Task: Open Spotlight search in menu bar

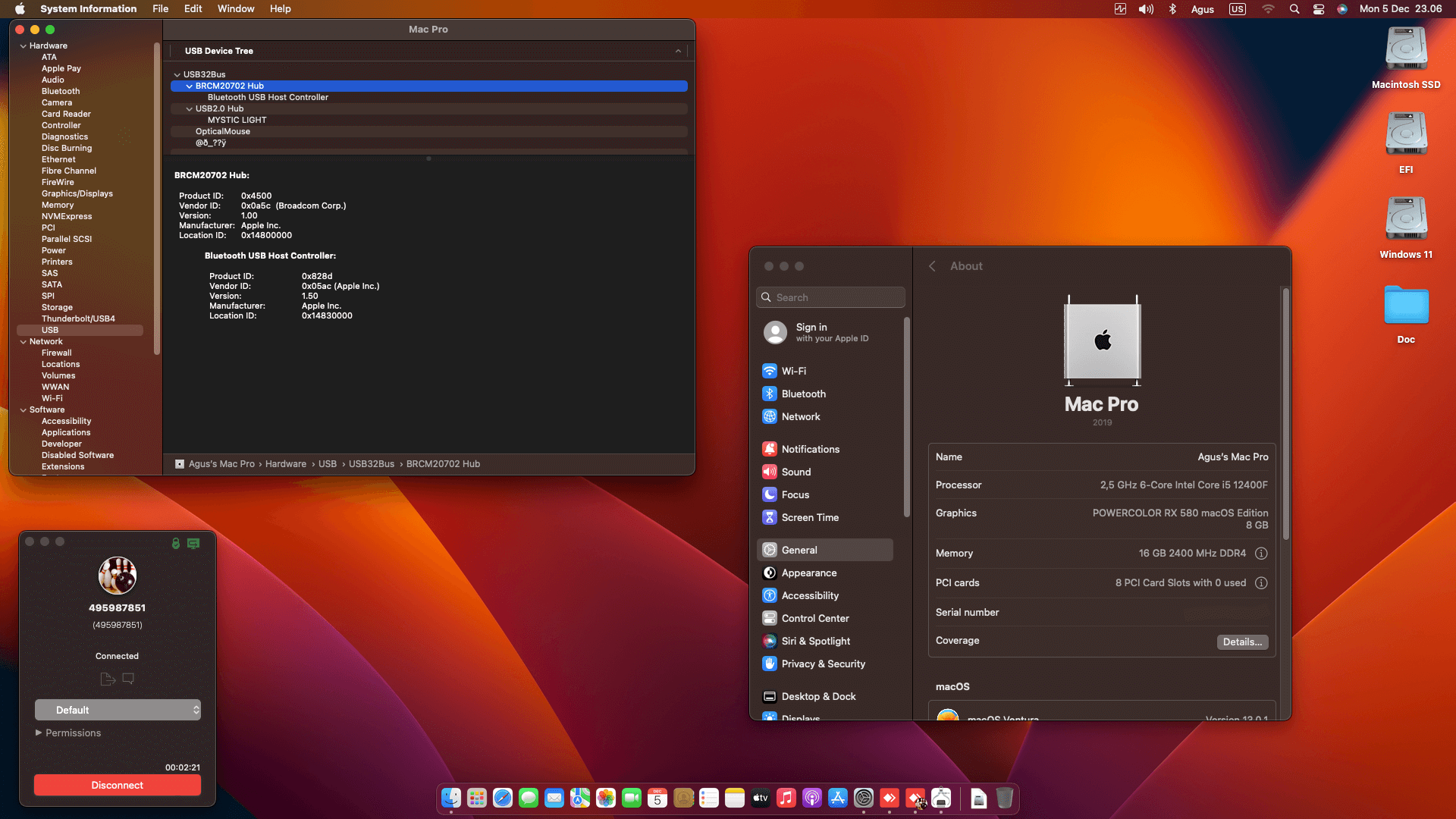Action: 1294,9
